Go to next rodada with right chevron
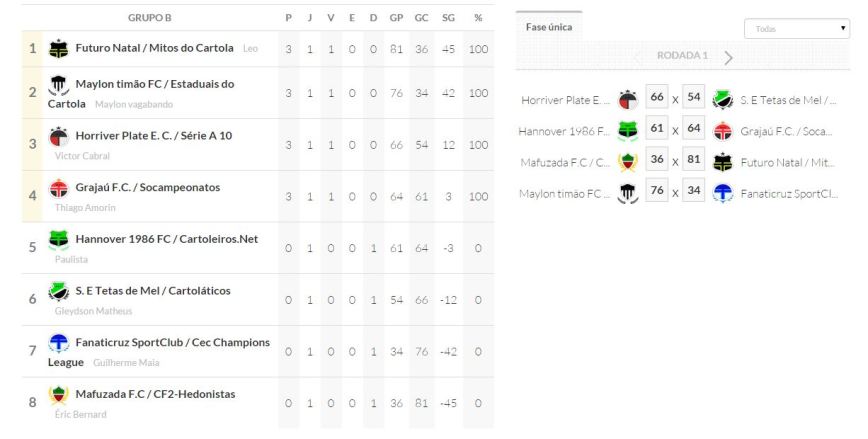The width and height of the screenshot is (868, 439). pos(728,56)
